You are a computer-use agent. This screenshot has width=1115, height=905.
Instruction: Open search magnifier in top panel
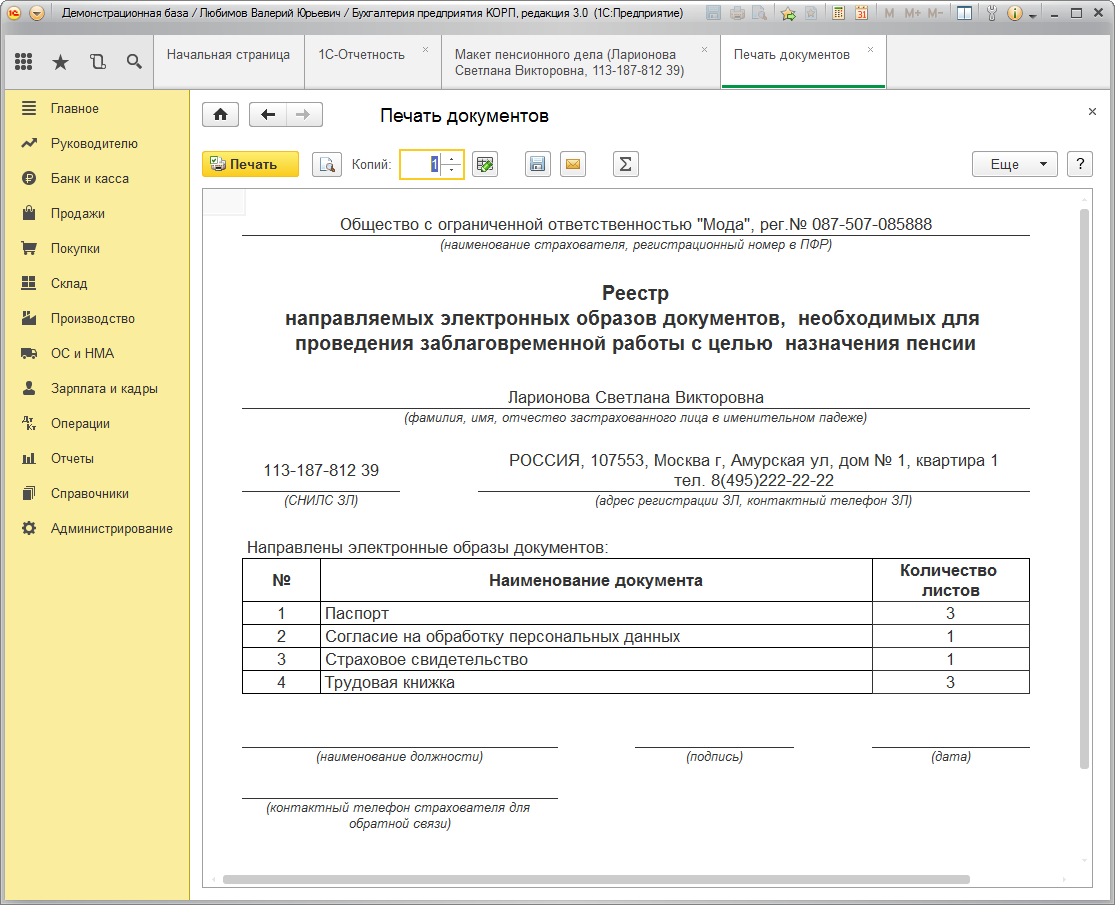click(134, 62)
